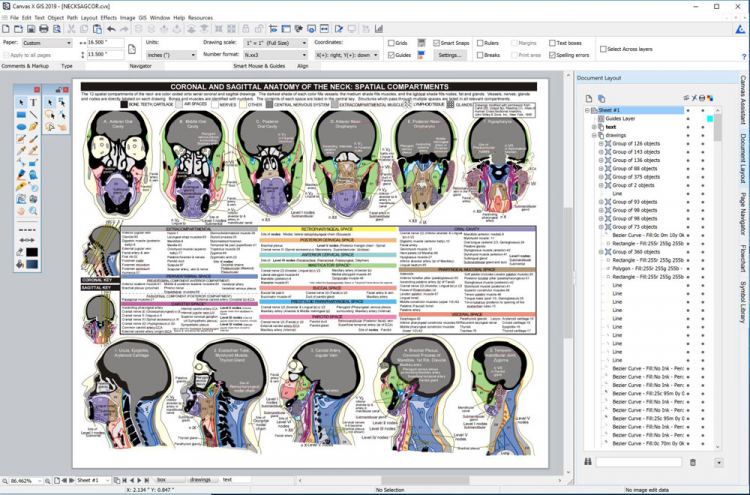Expand Group of 375 objects
The width and height of the screenshot is (750, 495).
tap(601, 177)
